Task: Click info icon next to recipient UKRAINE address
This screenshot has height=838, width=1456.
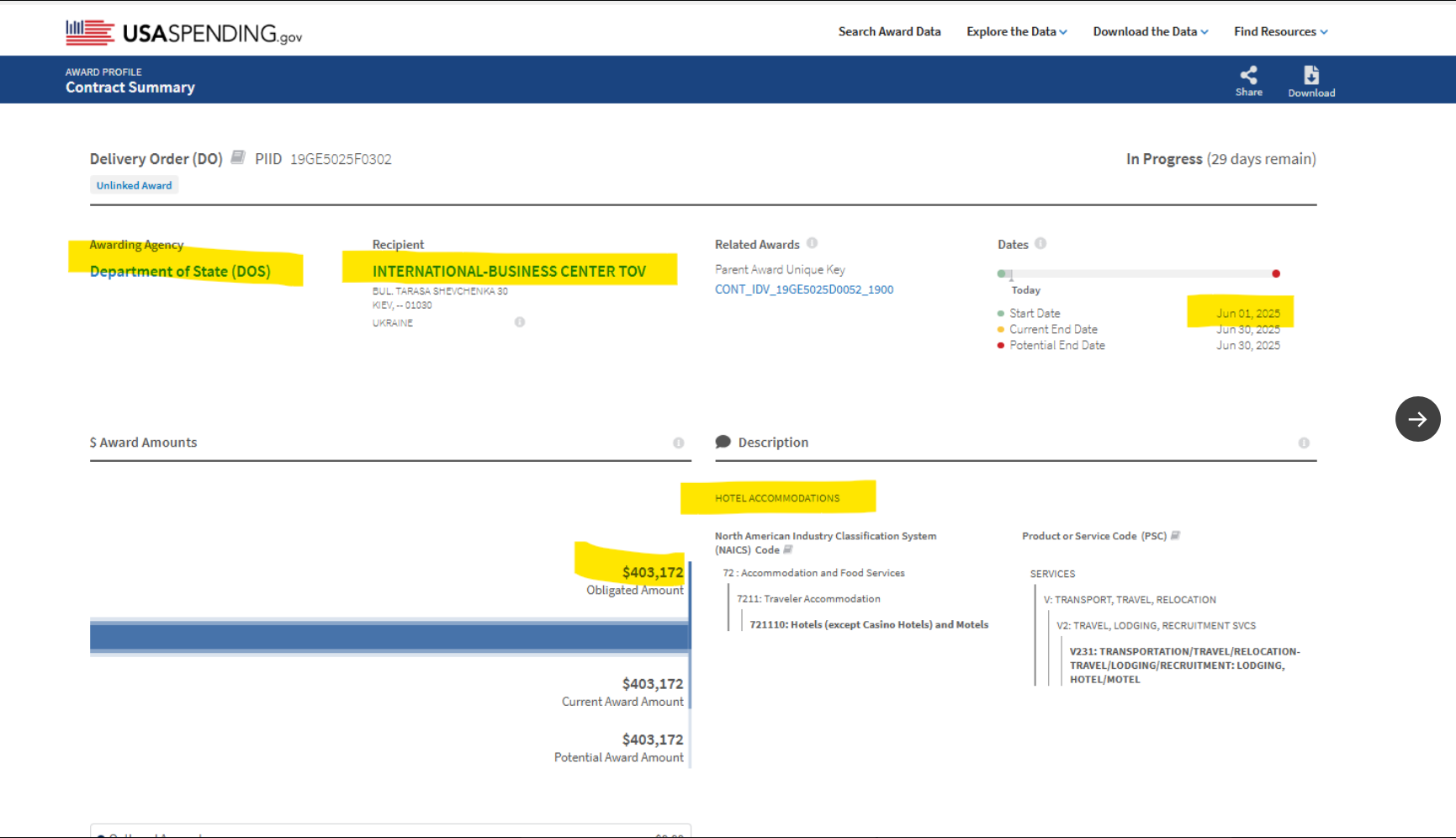Action: (520, 322)
